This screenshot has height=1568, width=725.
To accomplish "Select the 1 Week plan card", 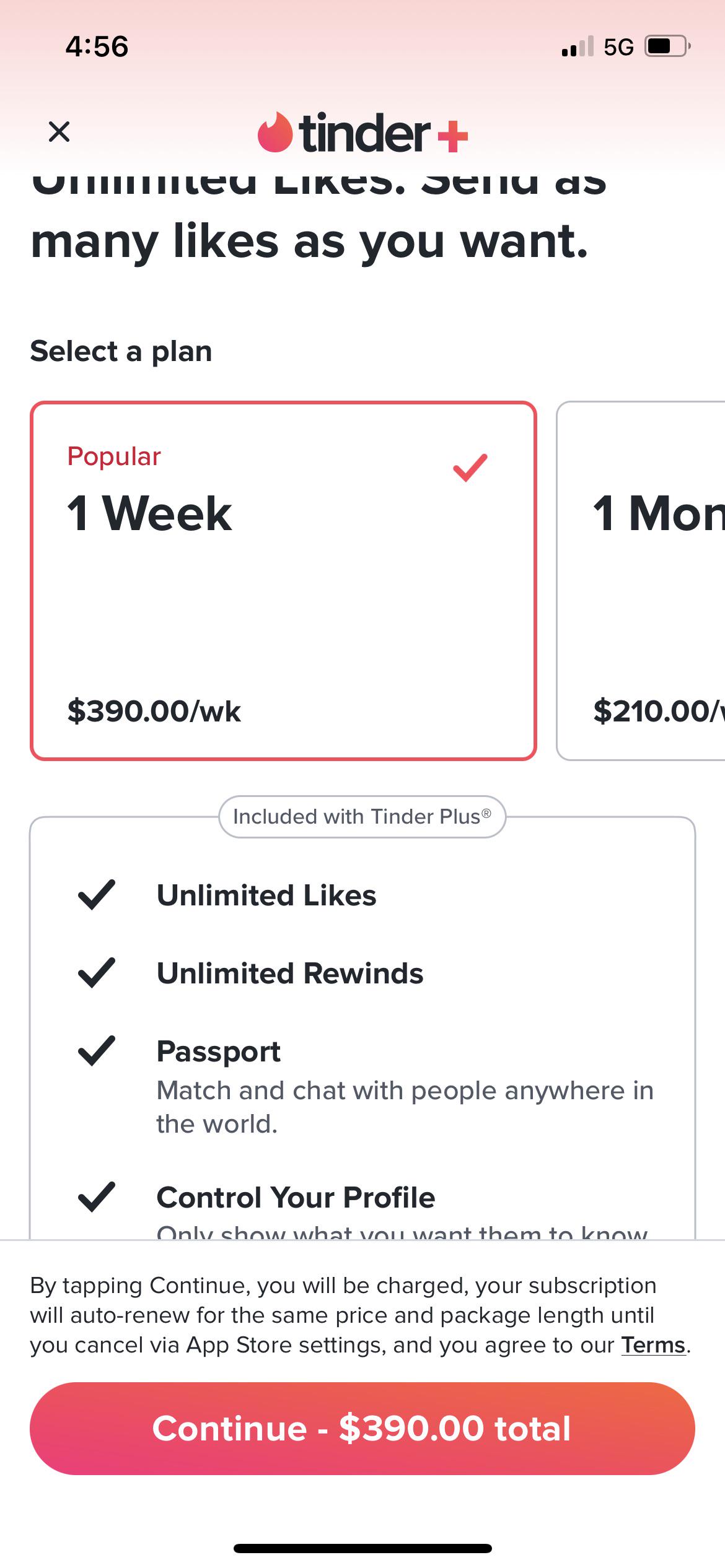I will click(x=283, y=580).
